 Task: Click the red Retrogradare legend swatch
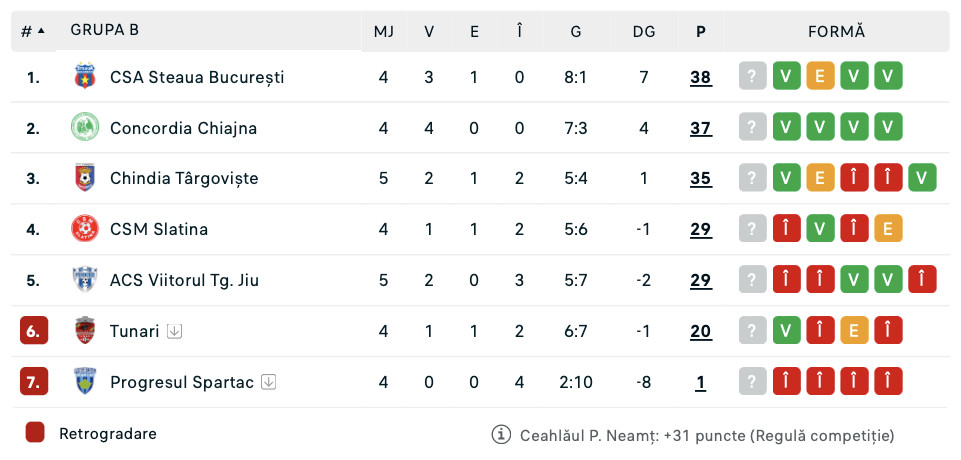(35, 433)
